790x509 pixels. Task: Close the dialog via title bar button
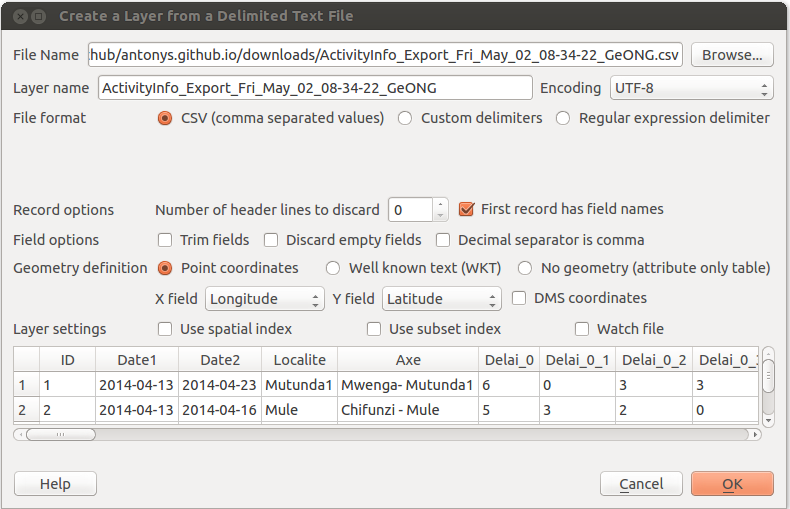[17, 16]
